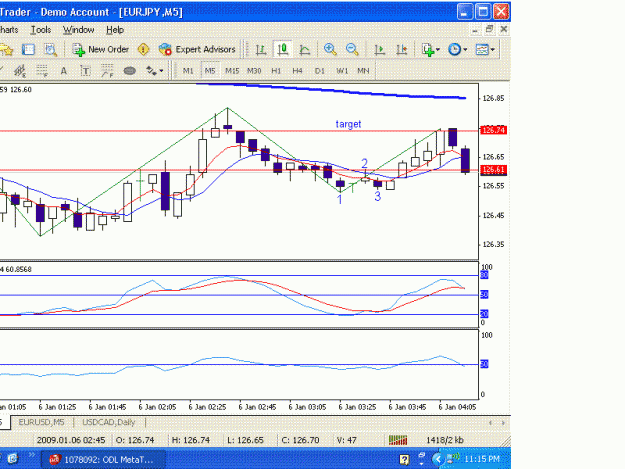This screenshot has width=625, height=469.
Task: Minimize the inner chart window
Action: click(x=475, y=29)
